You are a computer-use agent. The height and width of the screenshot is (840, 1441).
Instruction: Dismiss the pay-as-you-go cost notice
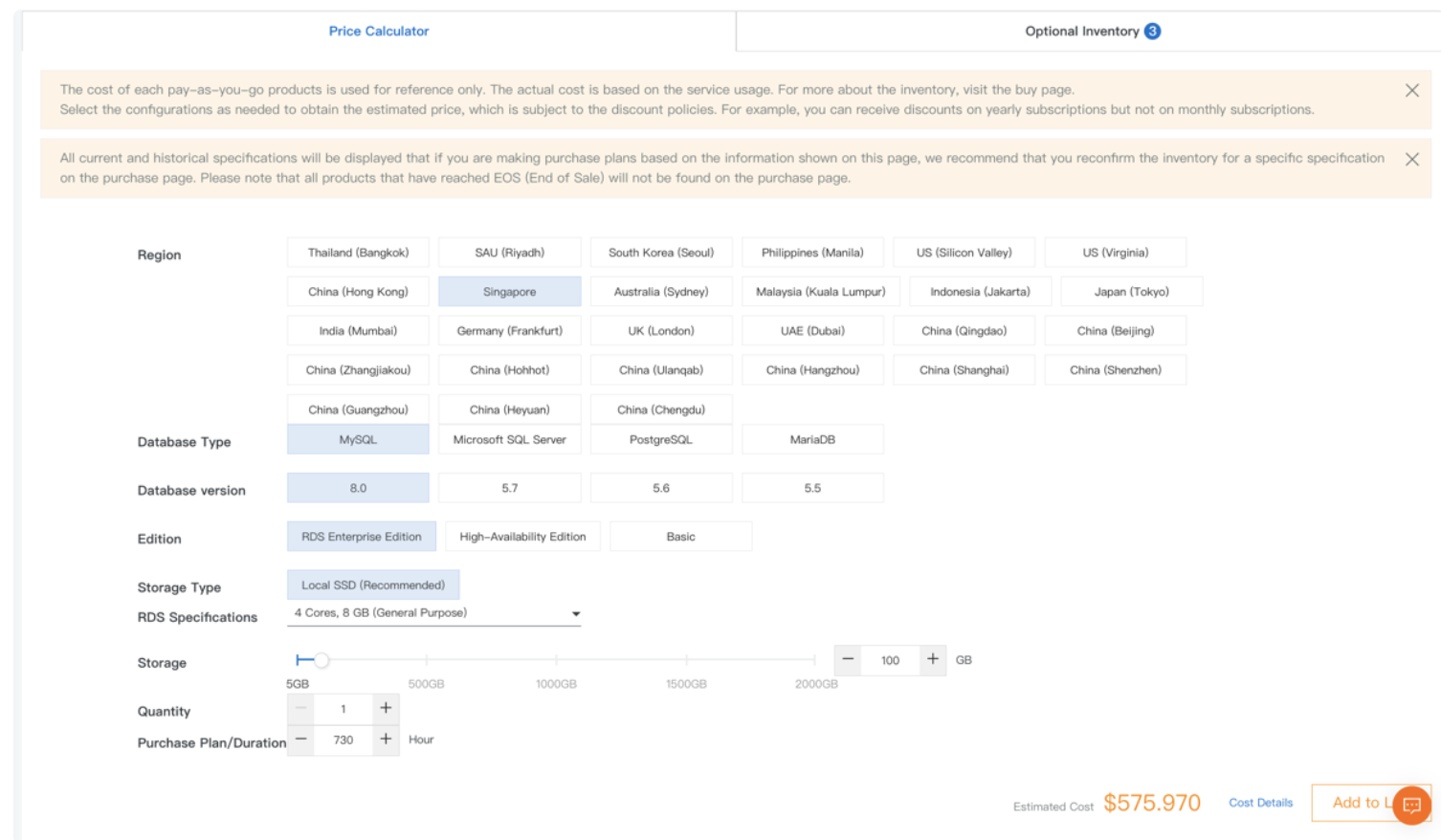pos(1411,90)
